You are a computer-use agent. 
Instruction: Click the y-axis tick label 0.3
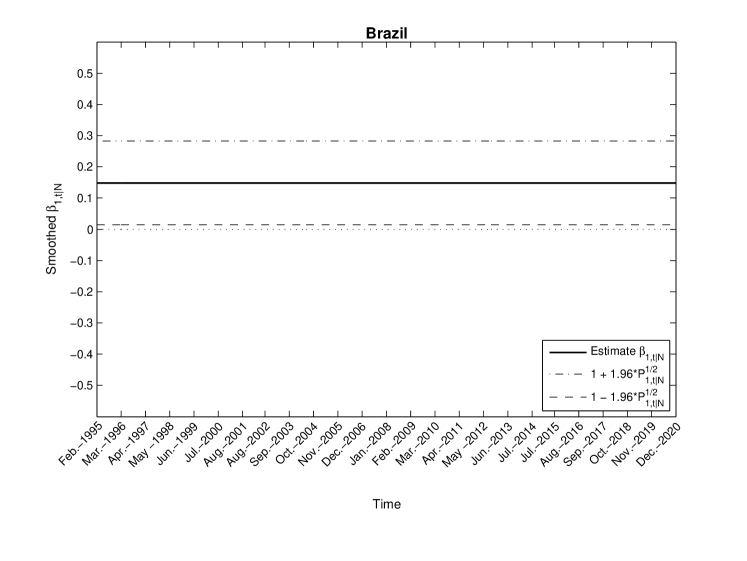(84, 136)
